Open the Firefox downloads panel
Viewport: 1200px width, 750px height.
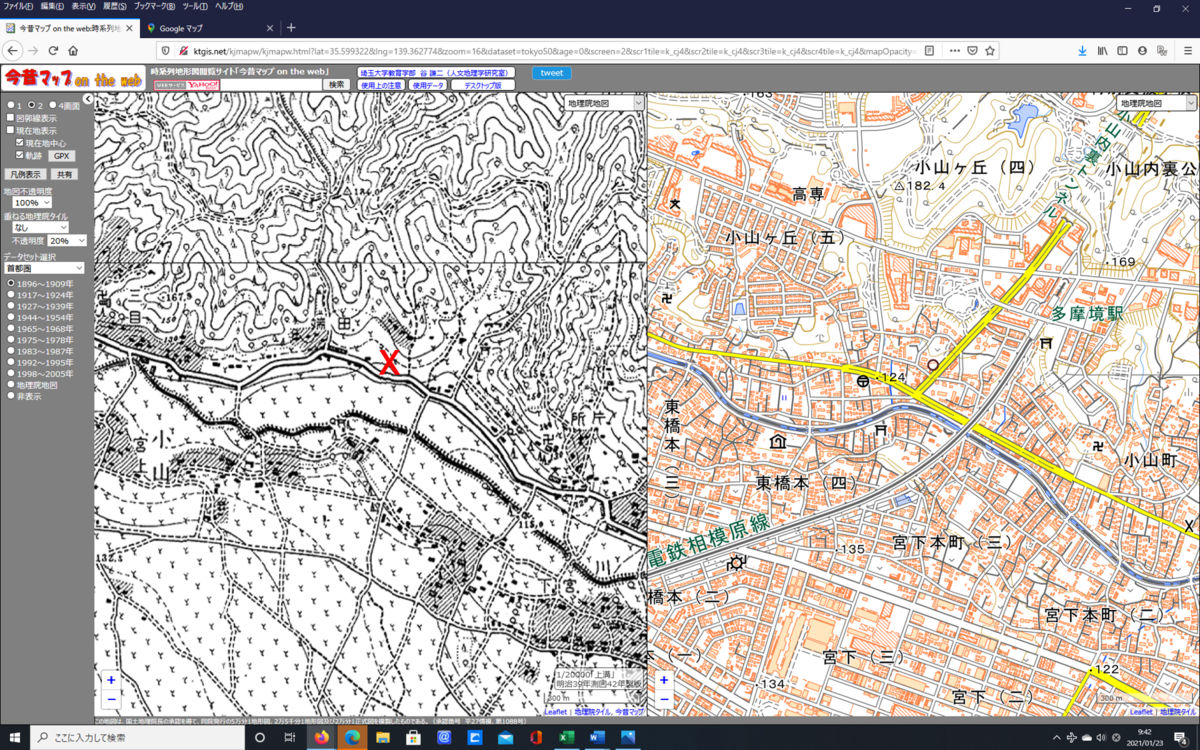pyautogui.click(x=1082, y=50)
